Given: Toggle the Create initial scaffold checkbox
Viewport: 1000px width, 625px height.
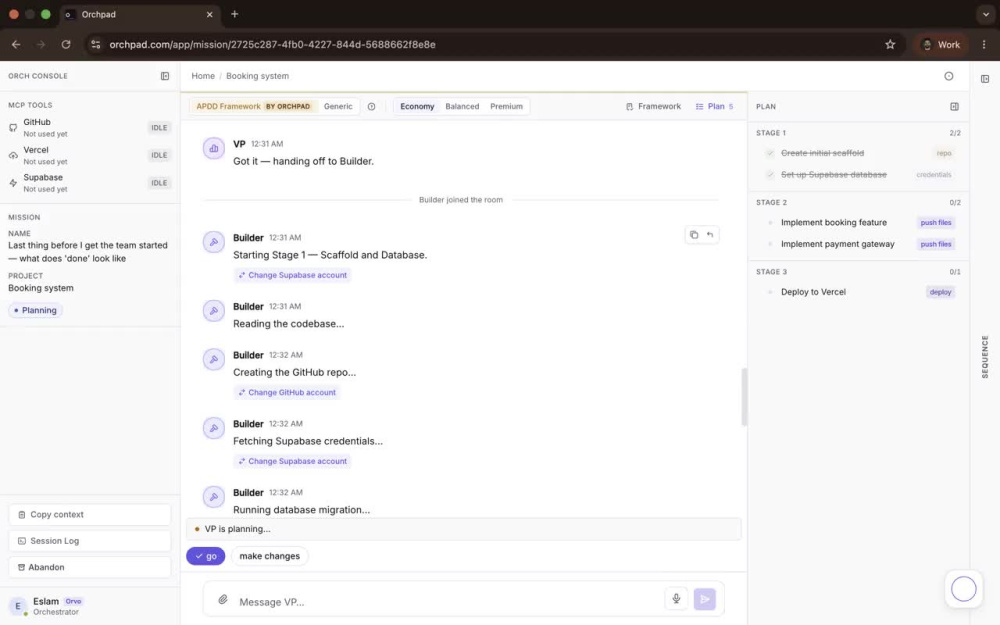Looking at the screenshot, I should 770,153.
